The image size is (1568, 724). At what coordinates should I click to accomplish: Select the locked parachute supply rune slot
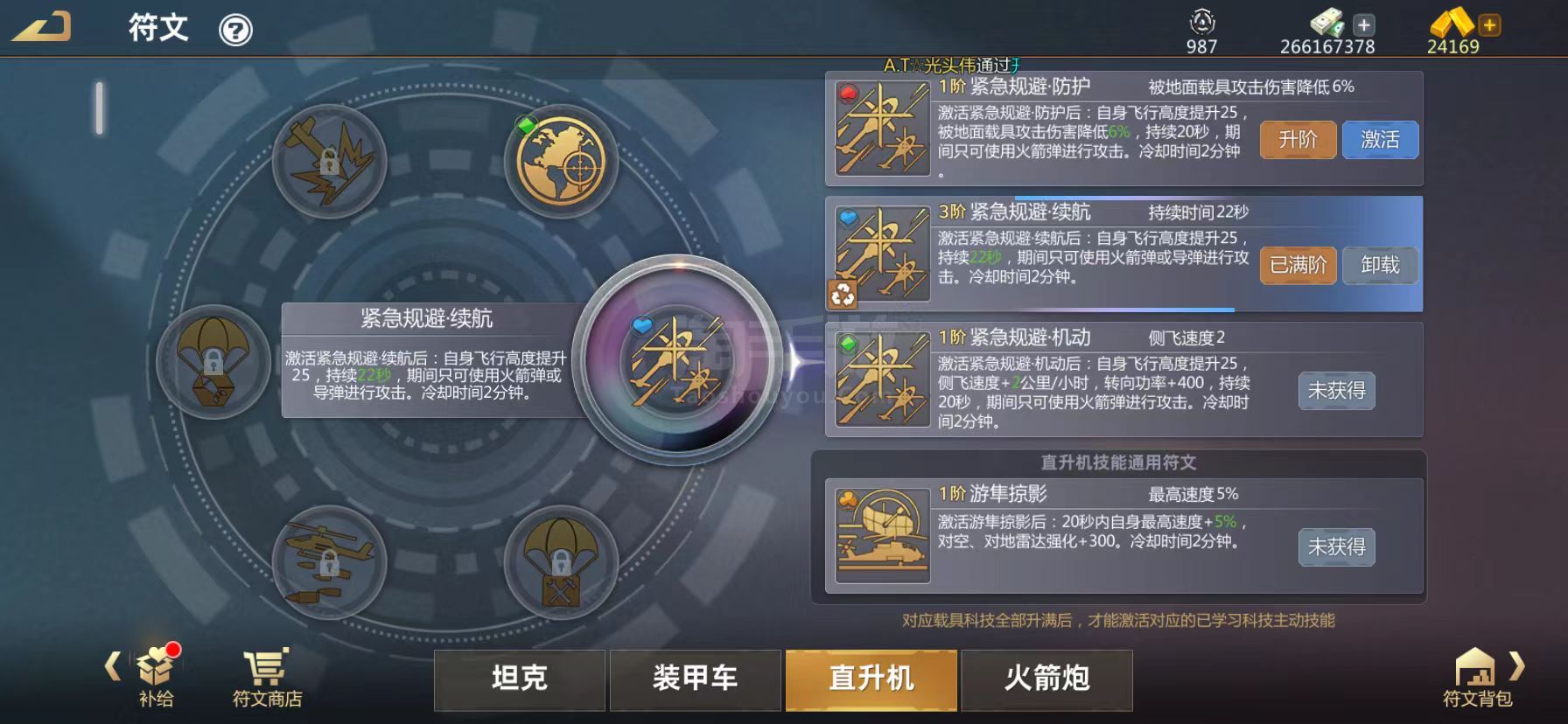(x=213, y=361)
